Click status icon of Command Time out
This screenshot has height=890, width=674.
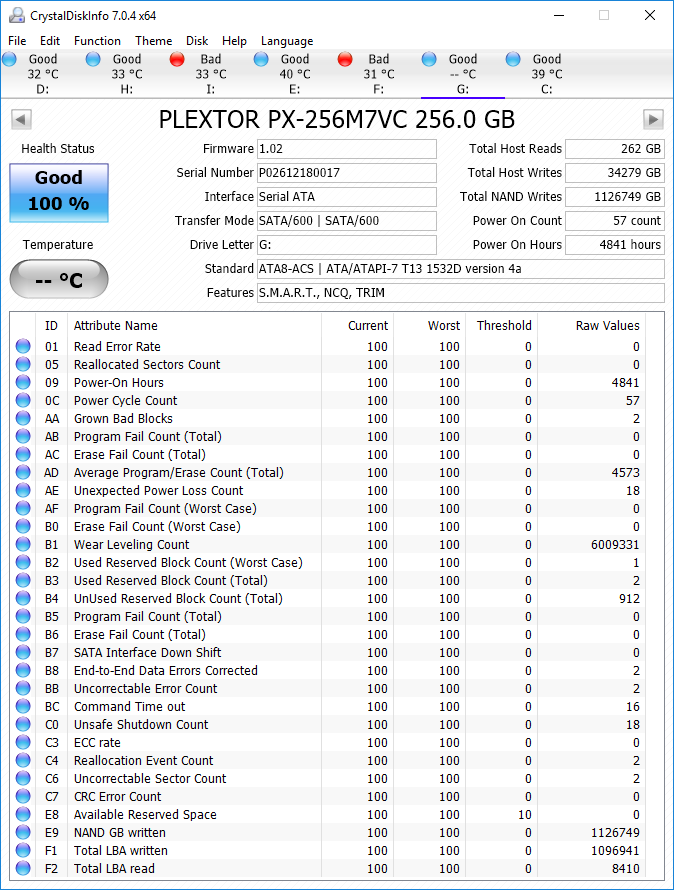(23, 707)
